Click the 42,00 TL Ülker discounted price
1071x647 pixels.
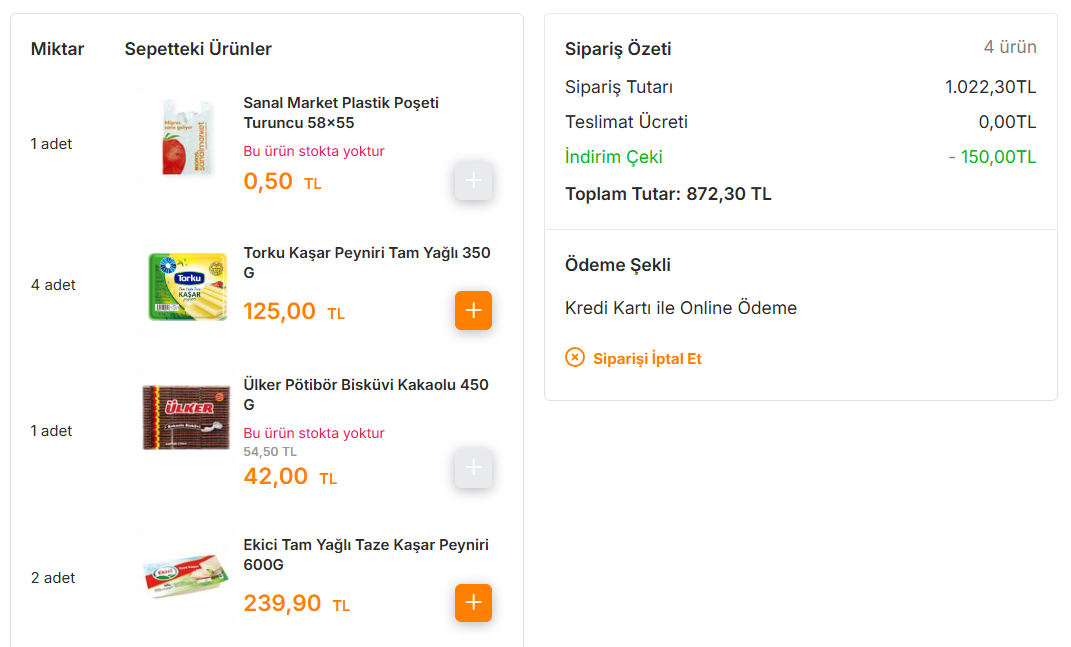pos(290,476)
